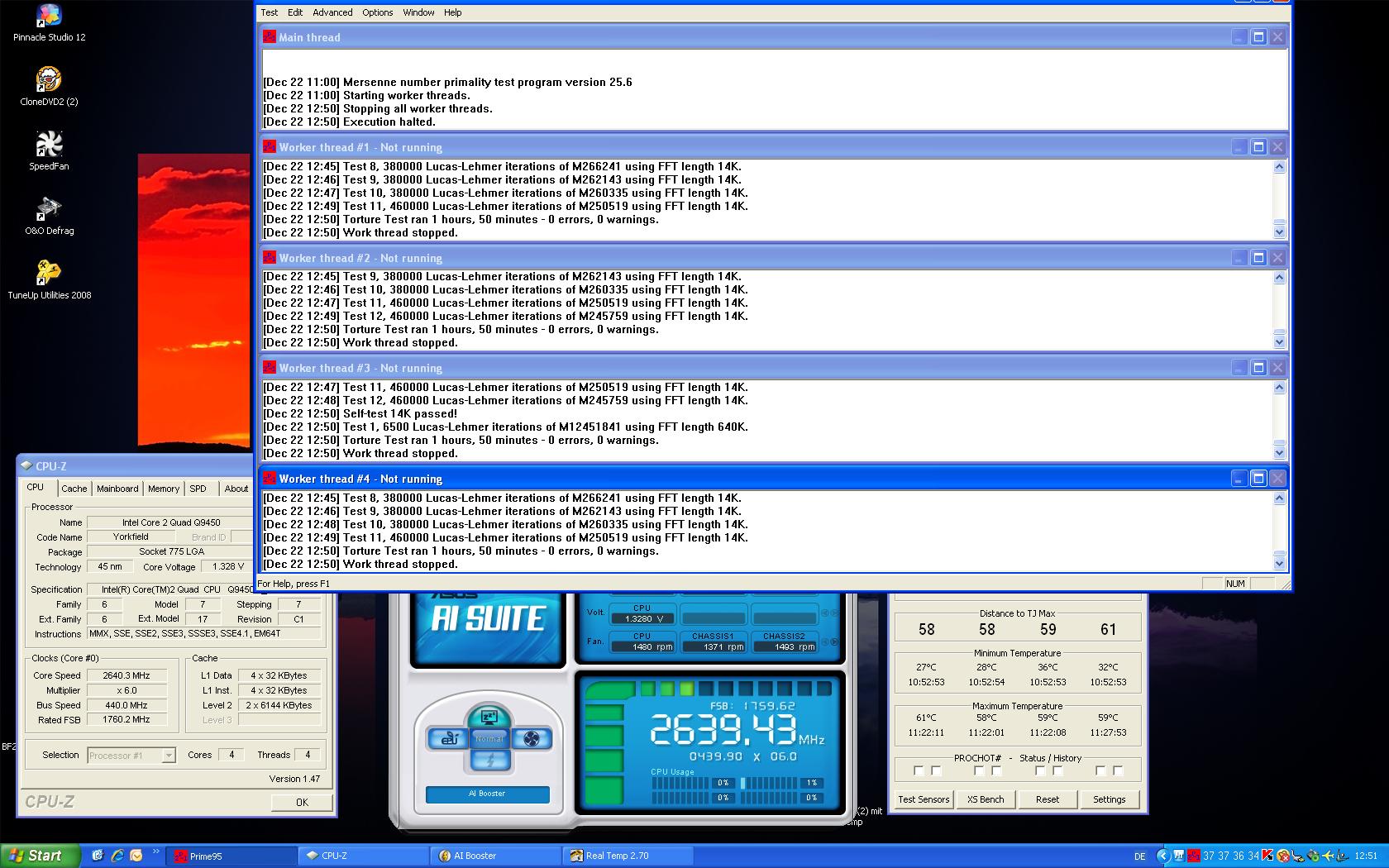Screen dimensions: 1389x868
Task: Click the third quick launch icon
Action: [136, 856]
